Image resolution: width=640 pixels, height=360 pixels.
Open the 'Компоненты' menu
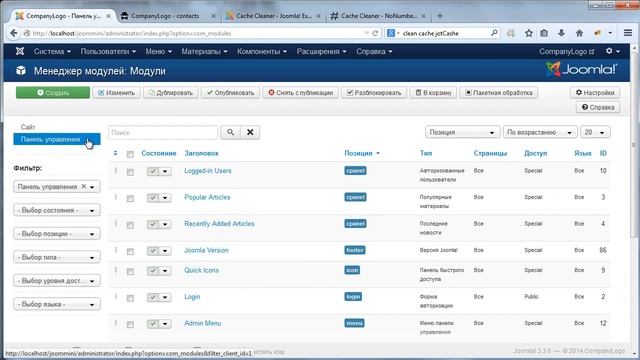262,51
